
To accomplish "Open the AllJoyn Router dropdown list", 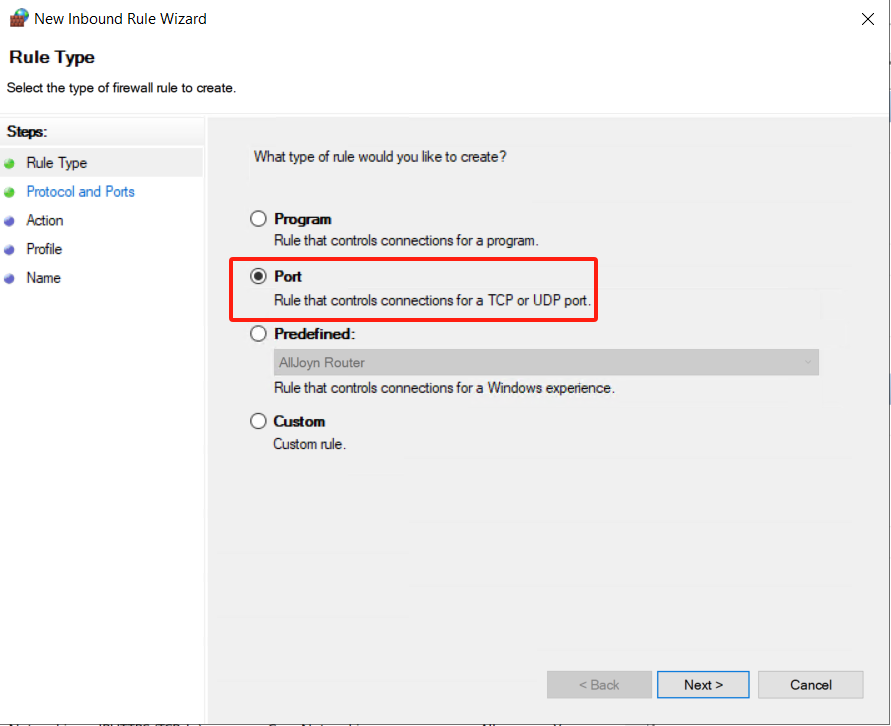I will (546, 363).
